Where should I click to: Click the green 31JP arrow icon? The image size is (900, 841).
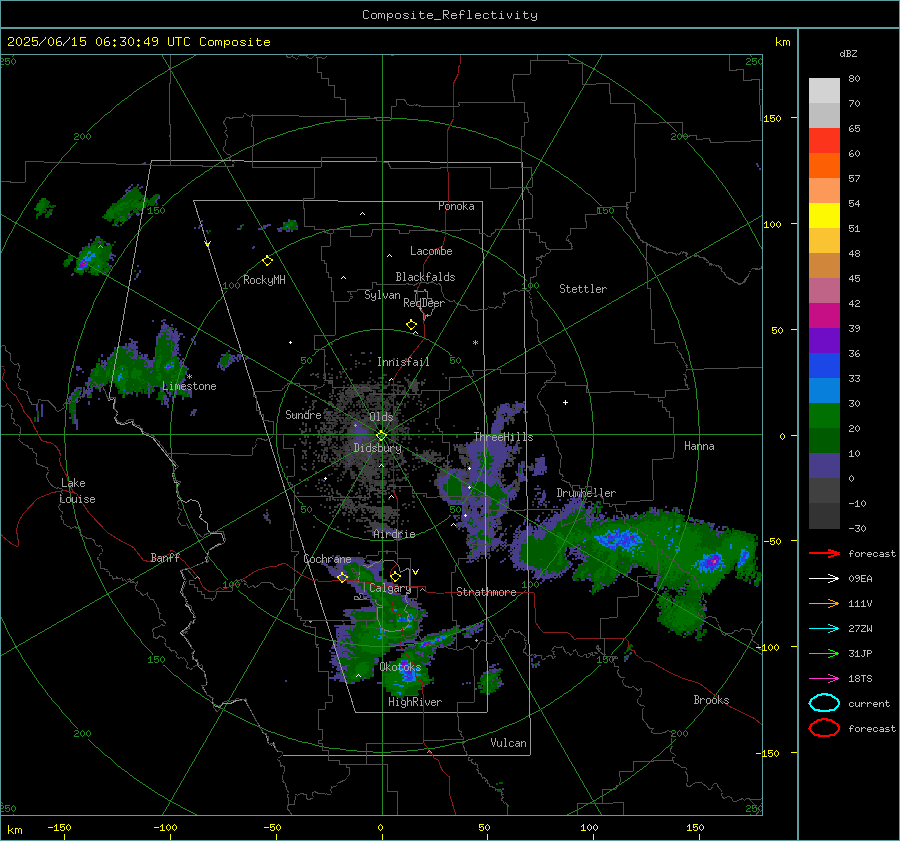point(824,653)
